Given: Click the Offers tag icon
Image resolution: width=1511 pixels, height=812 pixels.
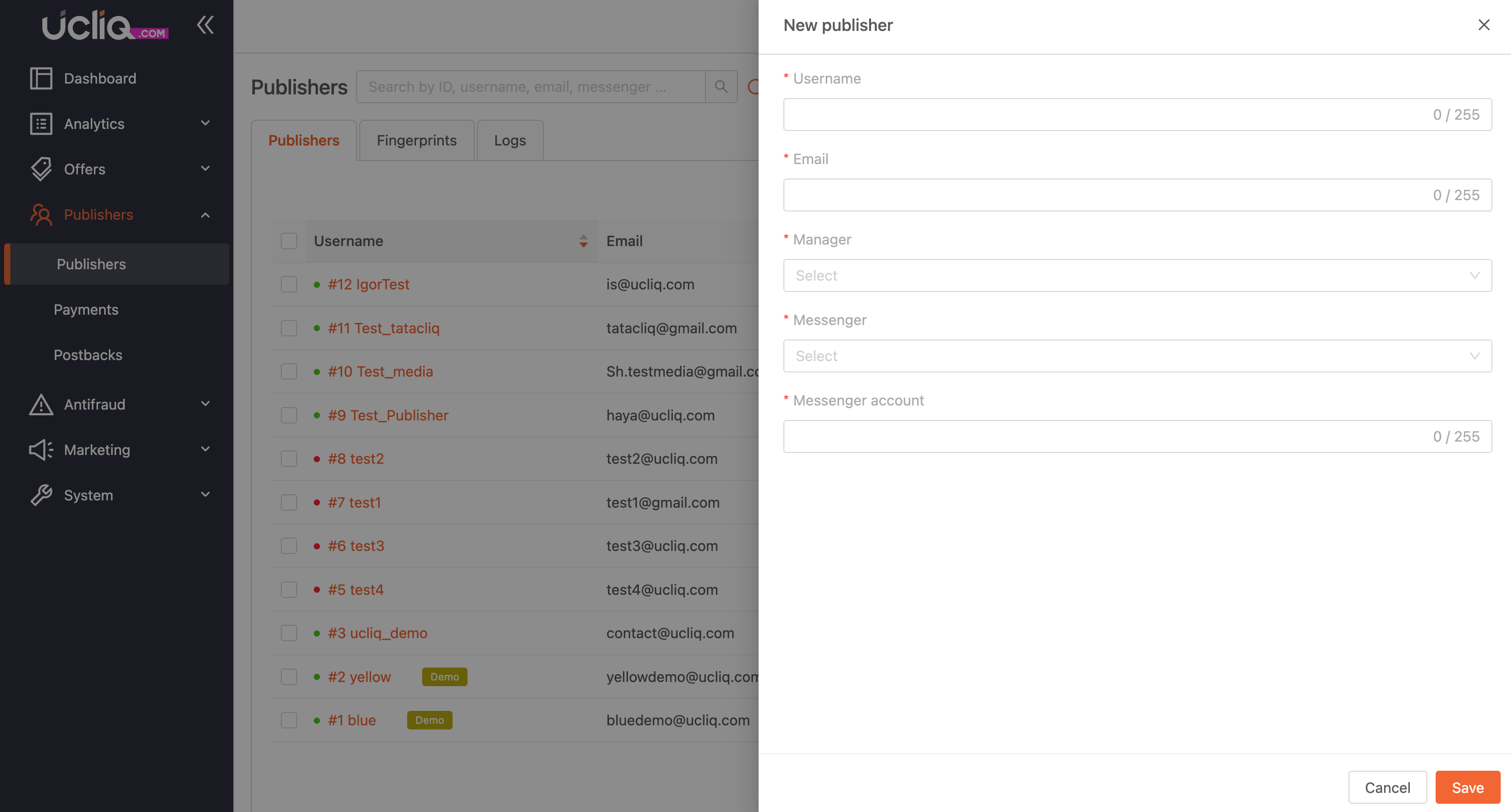Looking at the screenshot, I should coord(41,169).
